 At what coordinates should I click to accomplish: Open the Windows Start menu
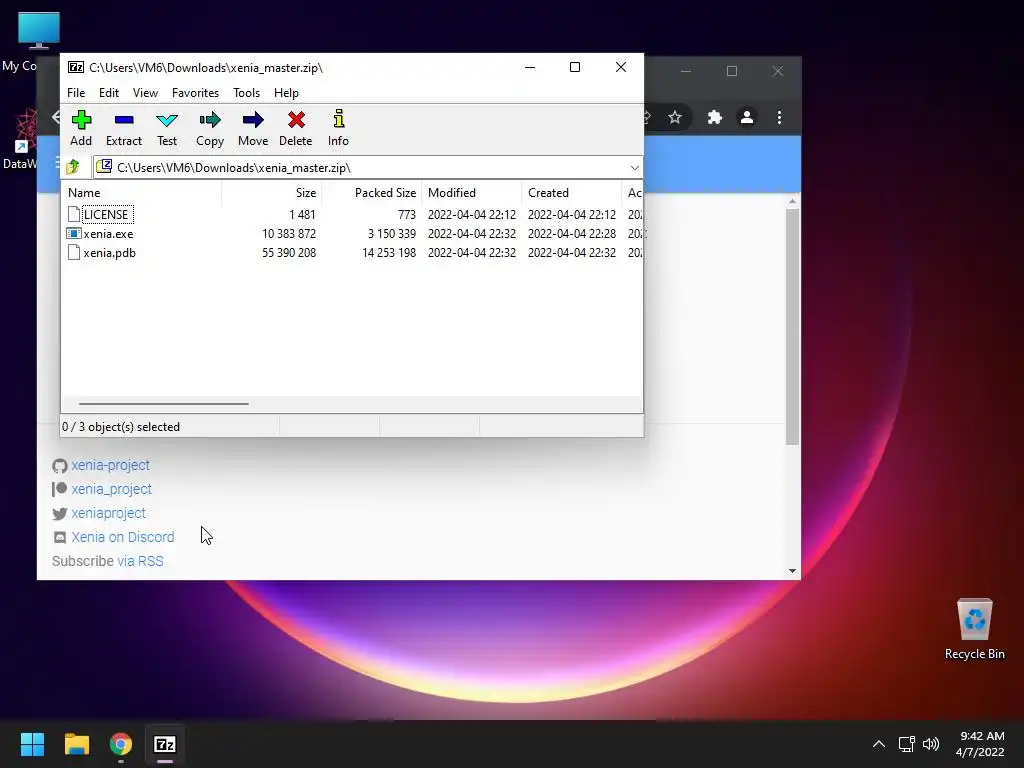click(32, 744)
